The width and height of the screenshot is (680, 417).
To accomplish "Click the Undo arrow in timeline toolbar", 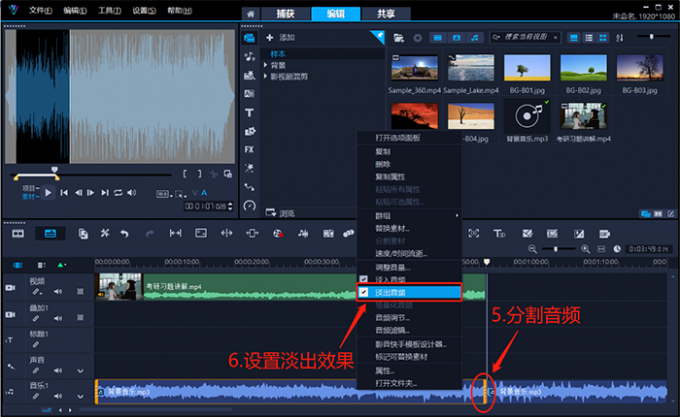I will (x=124, y=234).
